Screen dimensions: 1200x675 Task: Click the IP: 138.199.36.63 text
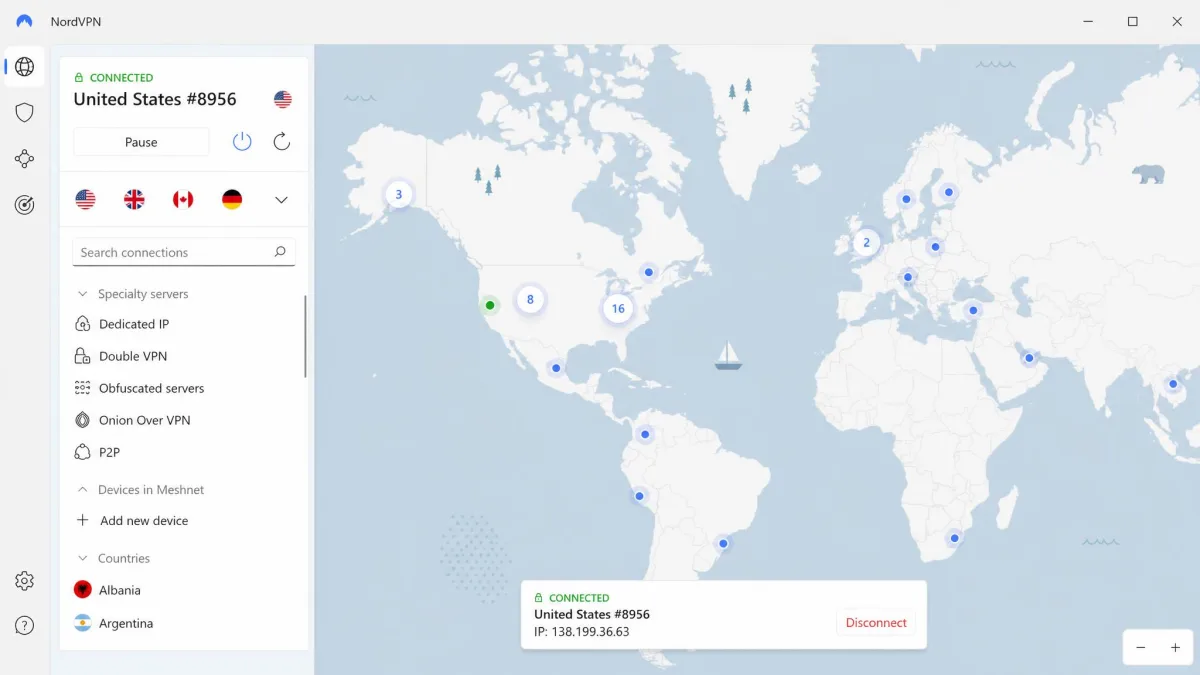point(582,631)
